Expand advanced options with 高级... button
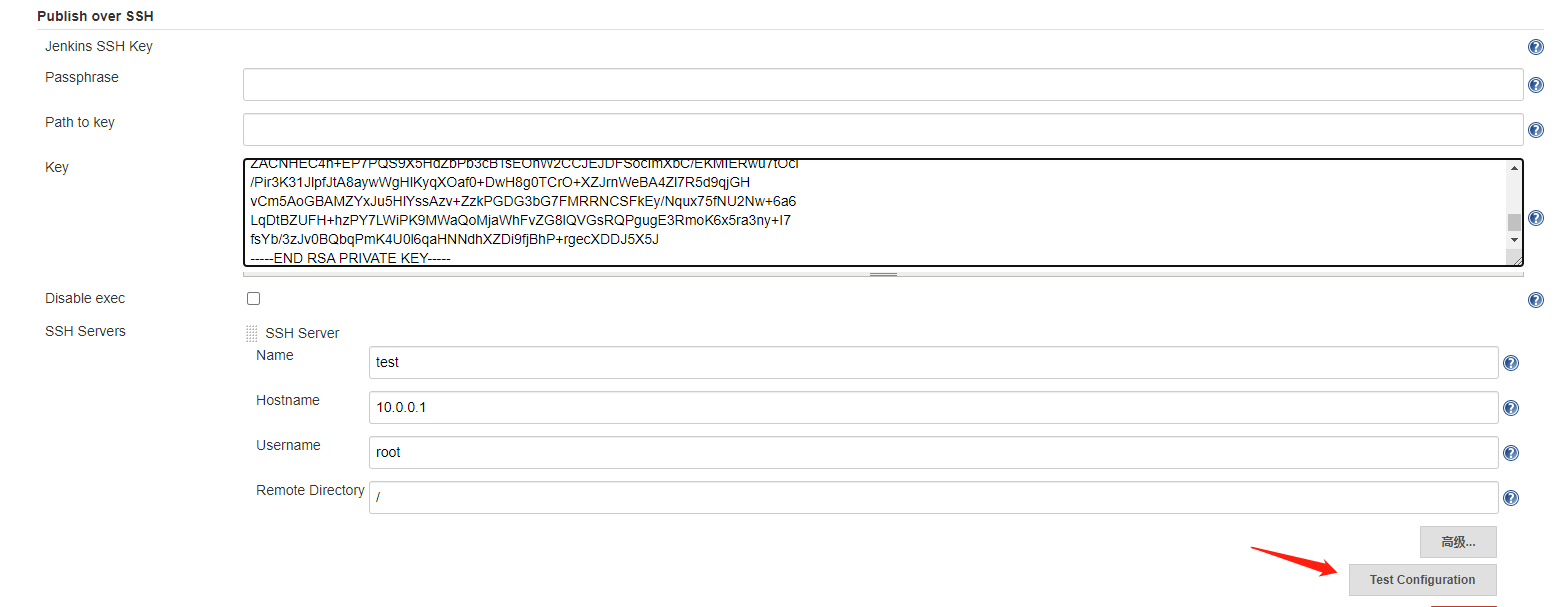 pyautogui.click(x=1458, y=542)
